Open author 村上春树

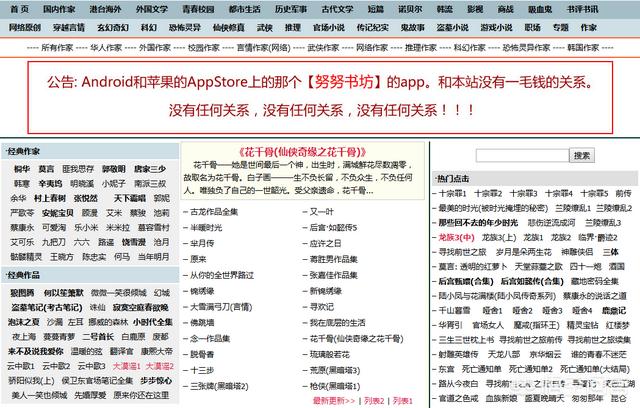[50, 198]
